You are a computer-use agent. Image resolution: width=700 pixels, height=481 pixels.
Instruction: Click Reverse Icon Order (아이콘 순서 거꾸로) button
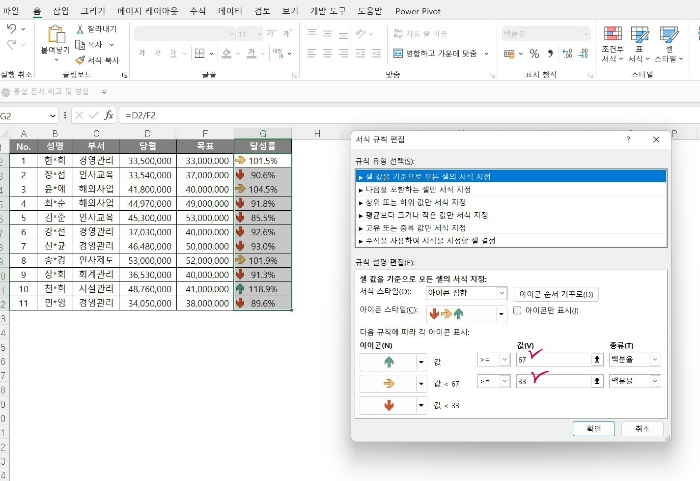pyautogui.click(x=556, y=294)
